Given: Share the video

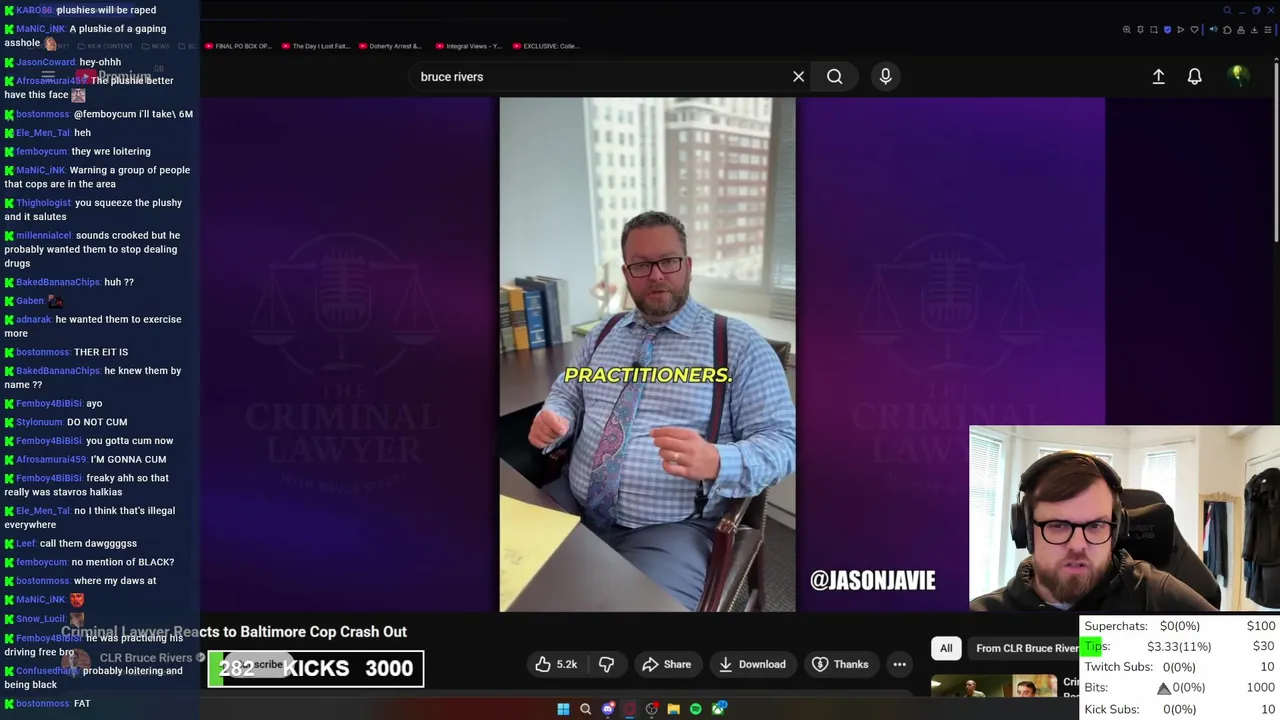Looking at the screenshot, I should 666,664.
